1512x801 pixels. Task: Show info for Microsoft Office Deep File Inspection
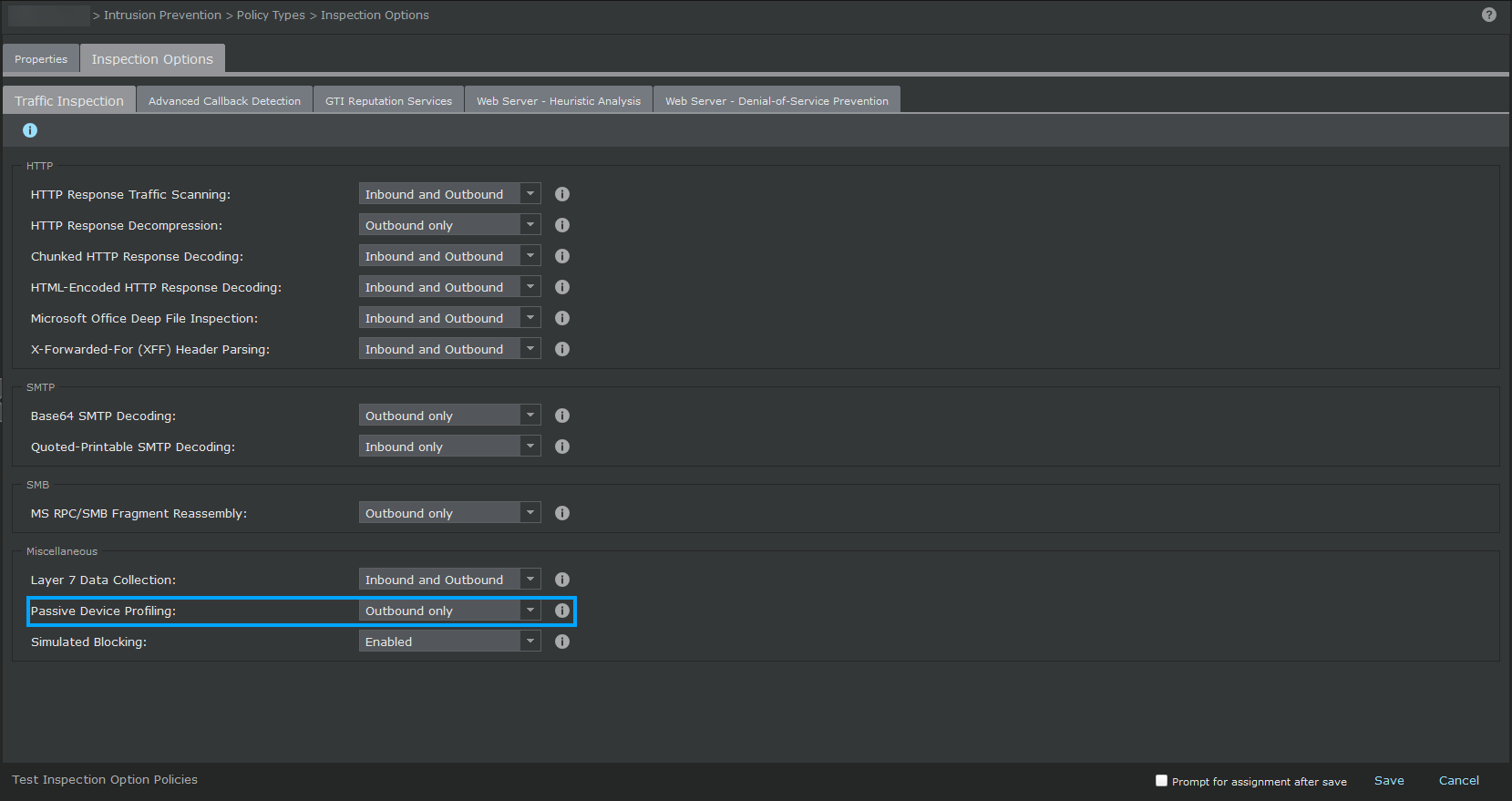pos(562,318)
